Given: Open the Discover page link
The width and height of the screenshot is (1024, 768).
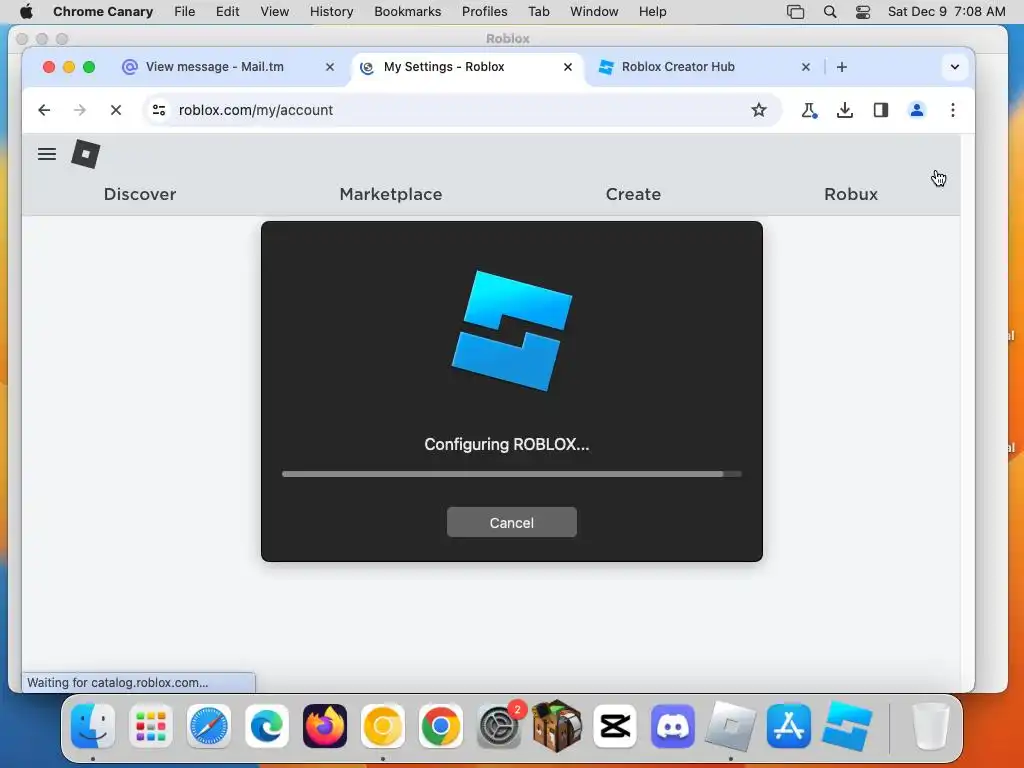Looking at the screenshot, I should [140, 194].
